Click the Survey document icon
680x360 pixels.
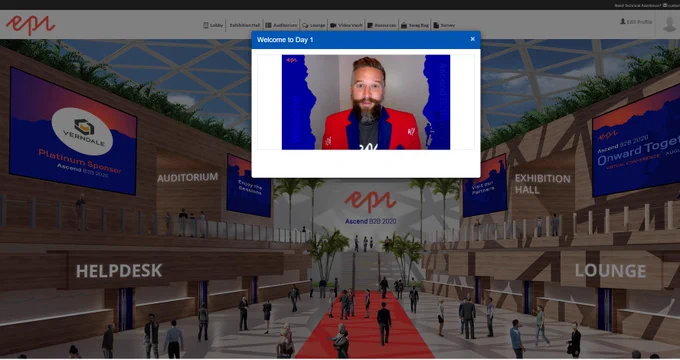point(436,25)
